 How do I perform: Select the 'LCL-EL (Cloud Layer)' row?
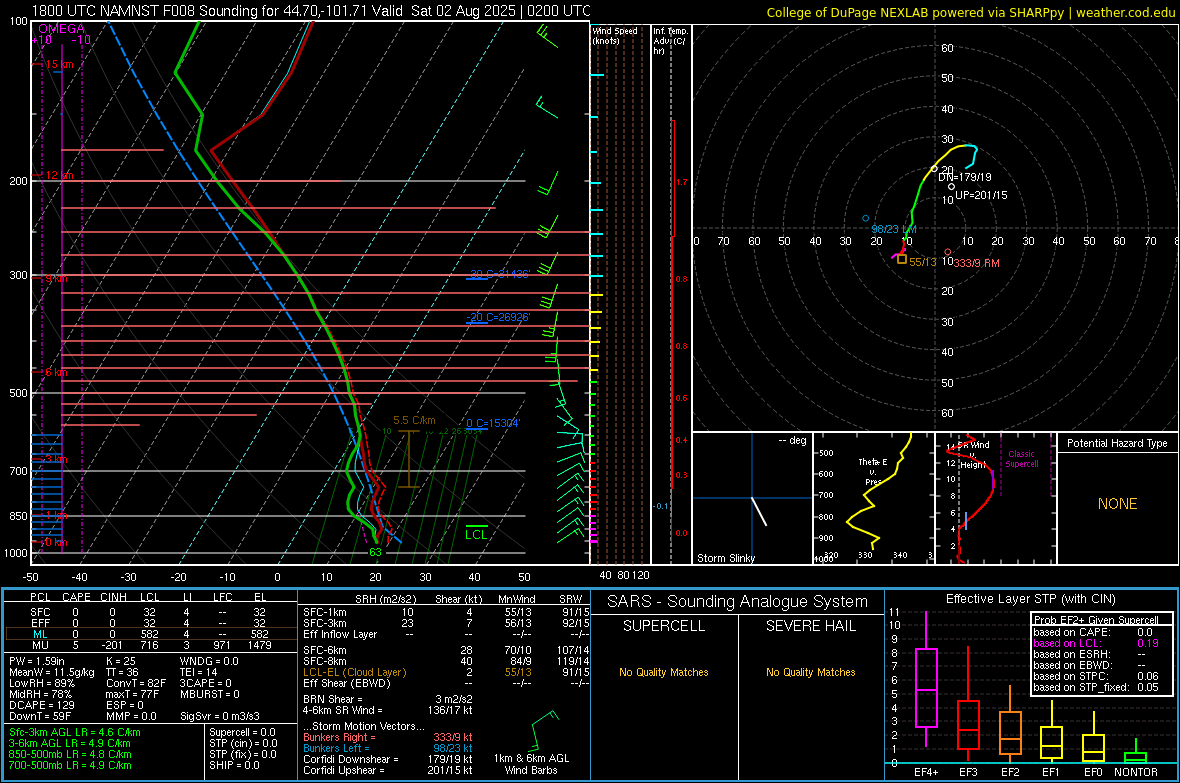click(446, 672)
